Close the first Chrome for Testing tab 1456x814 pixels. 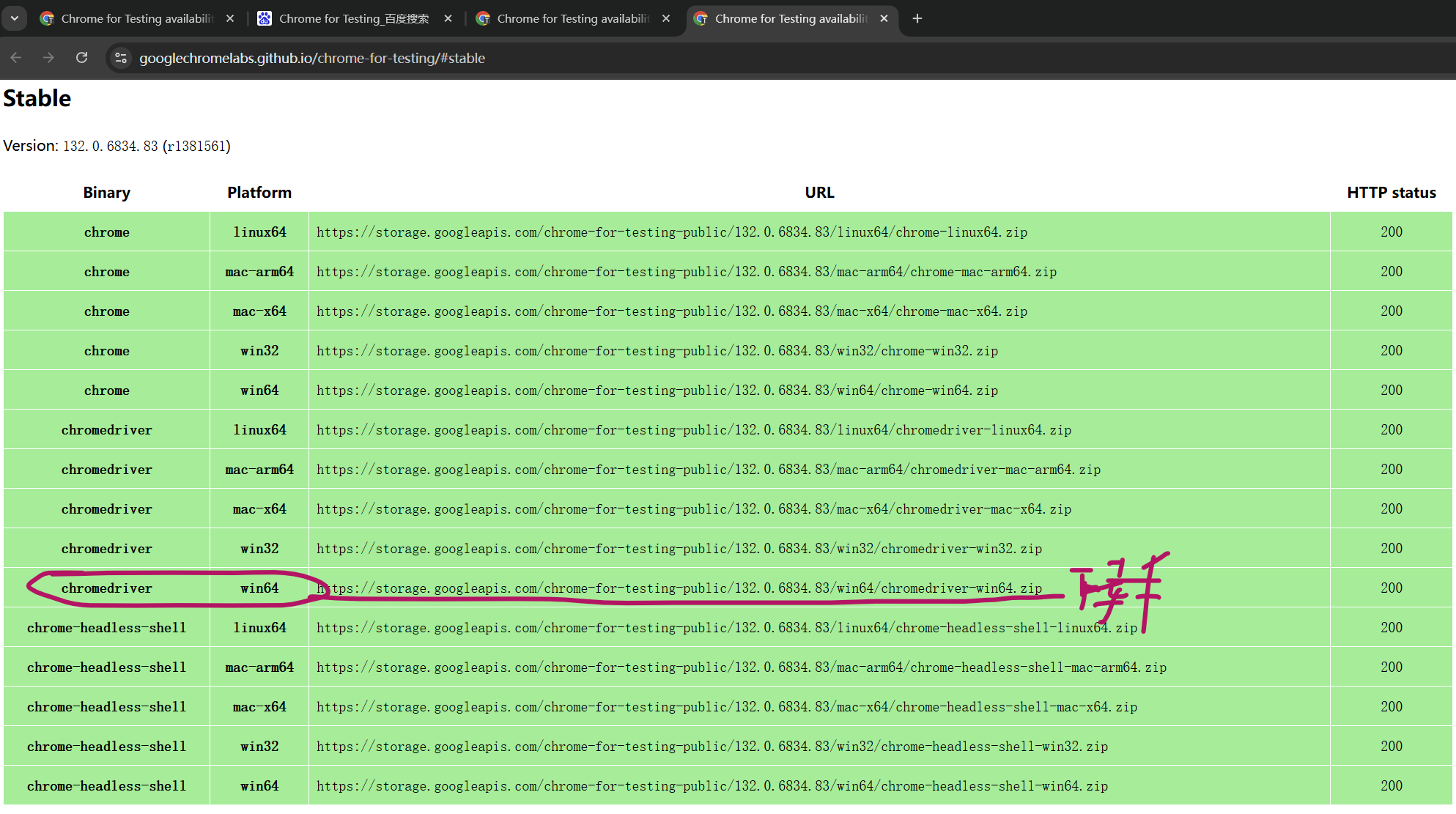tap(230, 18)
